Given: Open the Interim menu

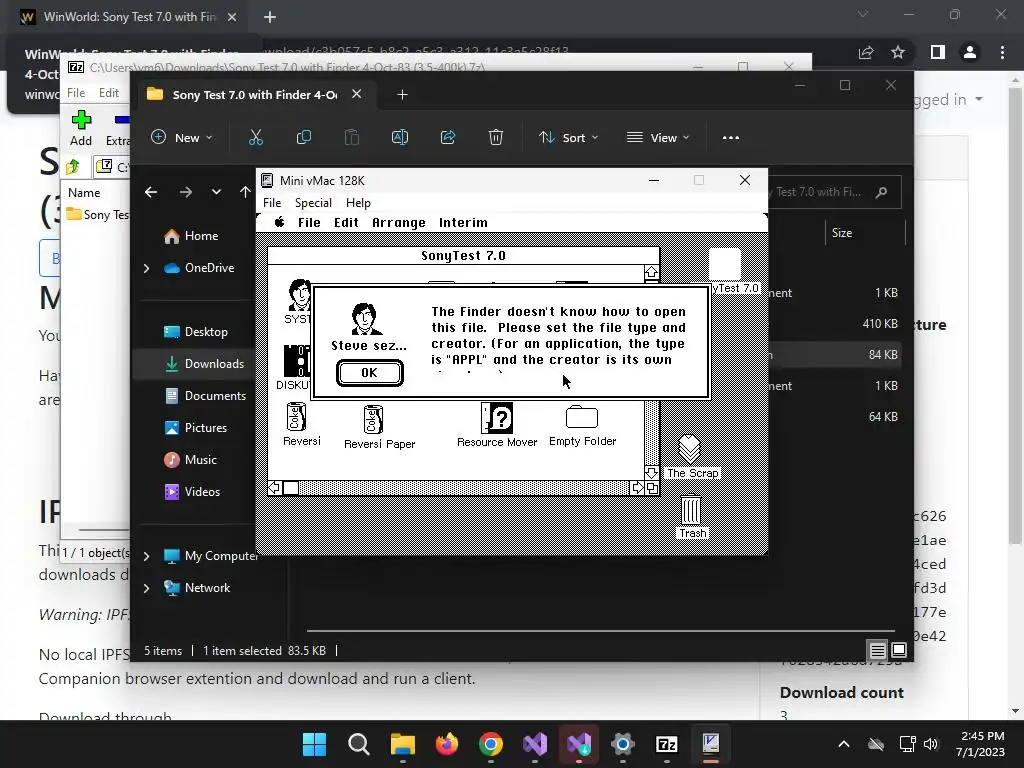Looking at the screenshot, I should coord(463,223).
